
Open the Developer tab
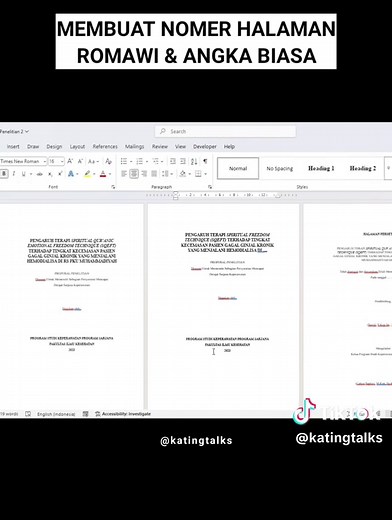(x=205, y=146)
